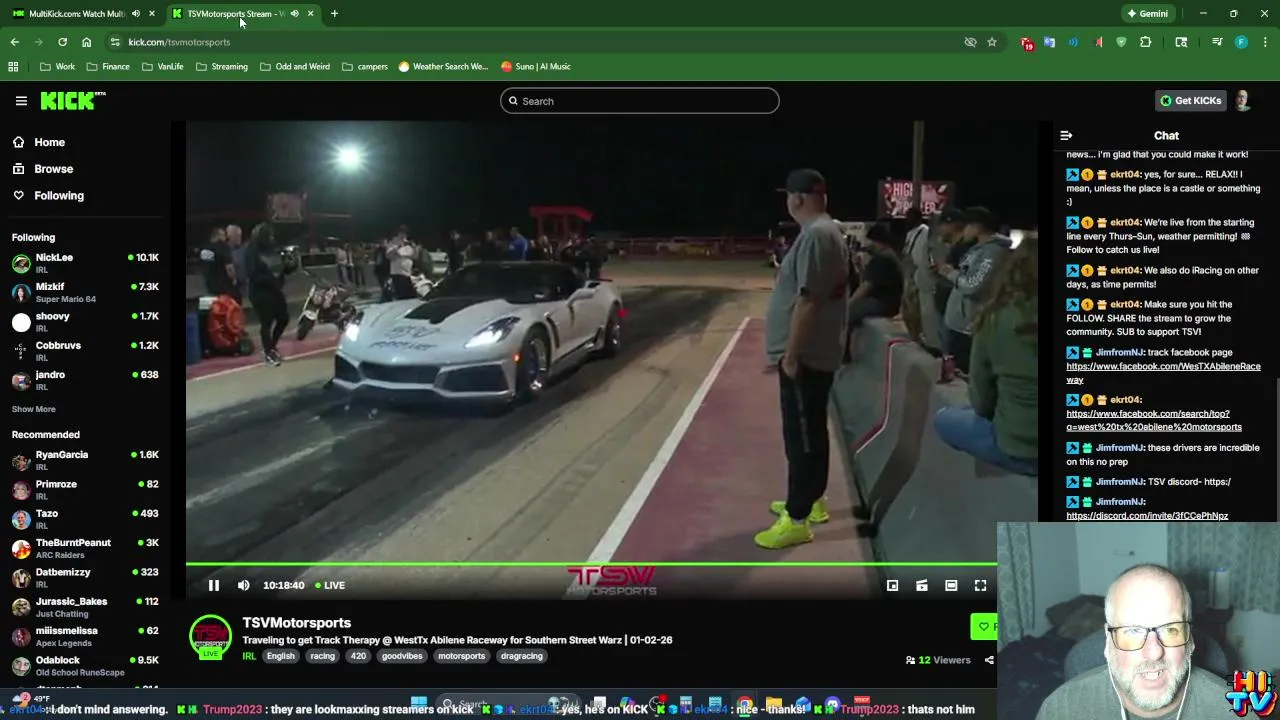
Task: Select the racing tag
Action: click(x=322, y=656)
